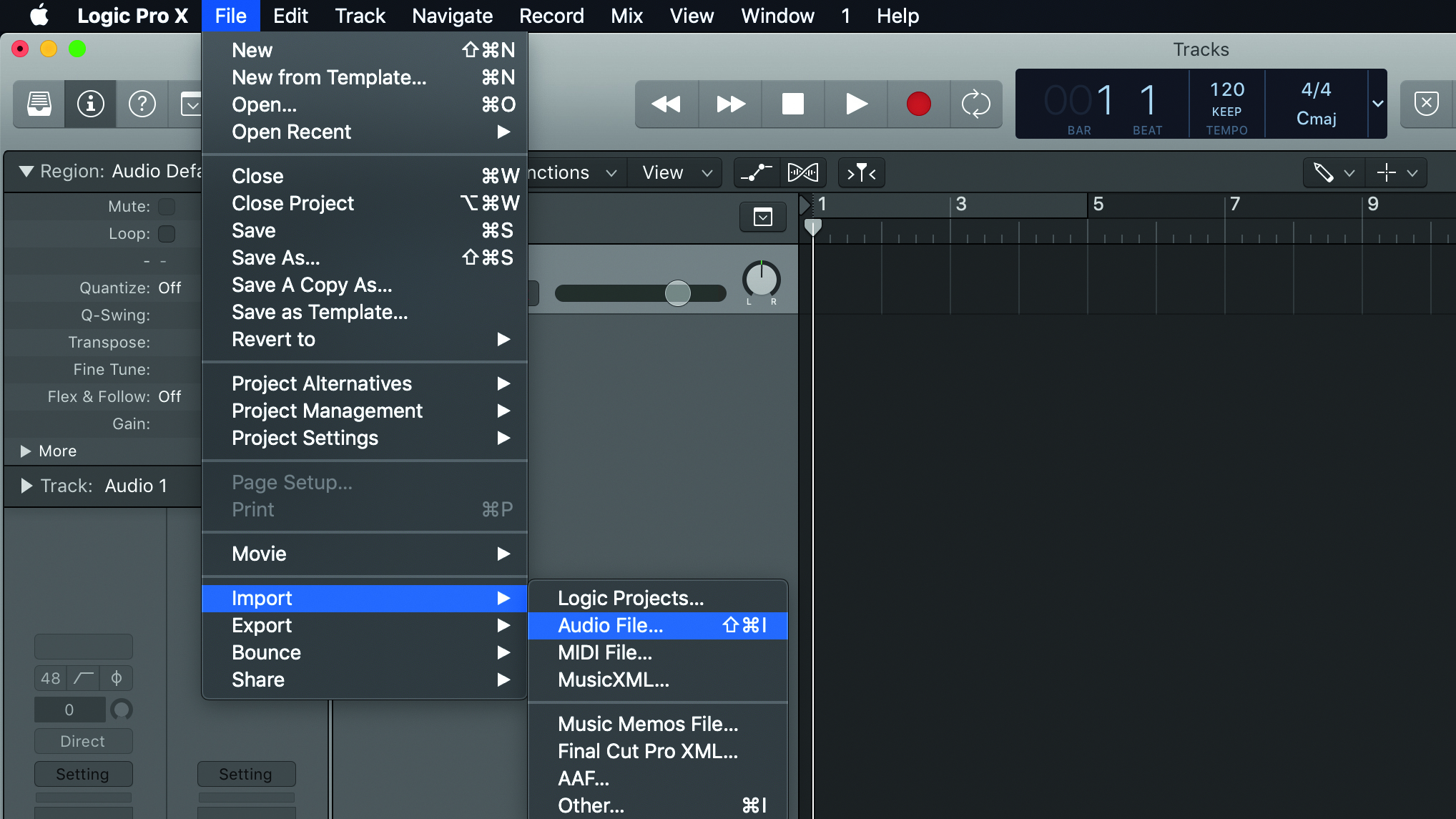Open the Export submenu
1456x819 pixels.
pyautogui.click(x=365, y=626)
